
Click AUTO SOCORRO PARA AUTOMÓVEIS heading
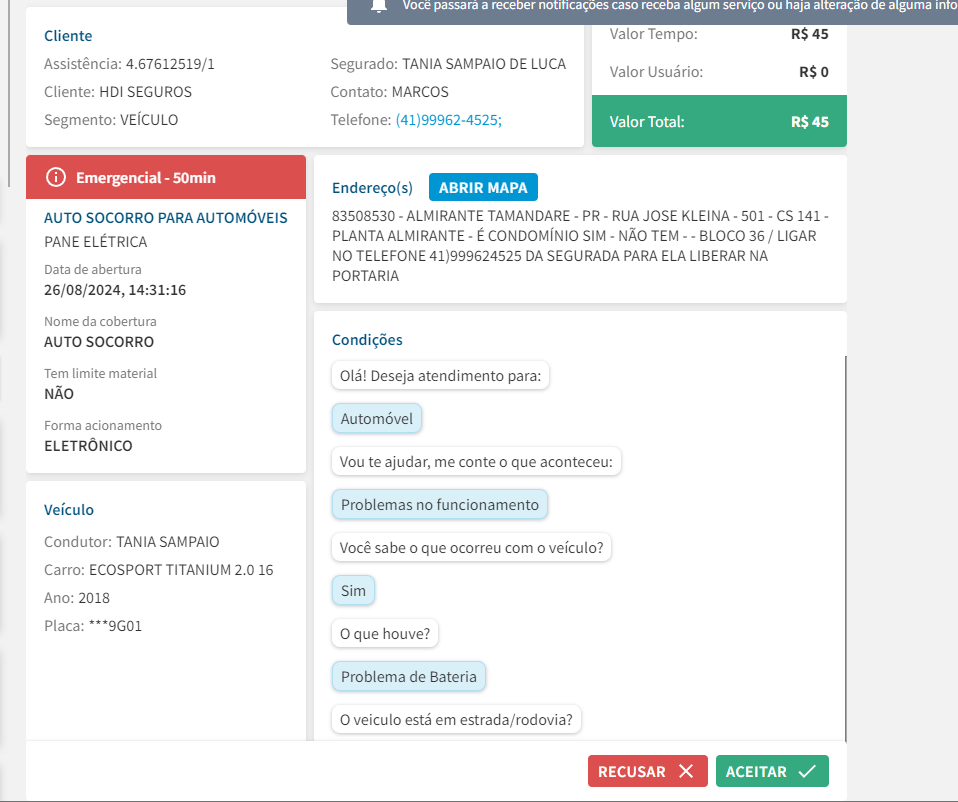(166, 218)
